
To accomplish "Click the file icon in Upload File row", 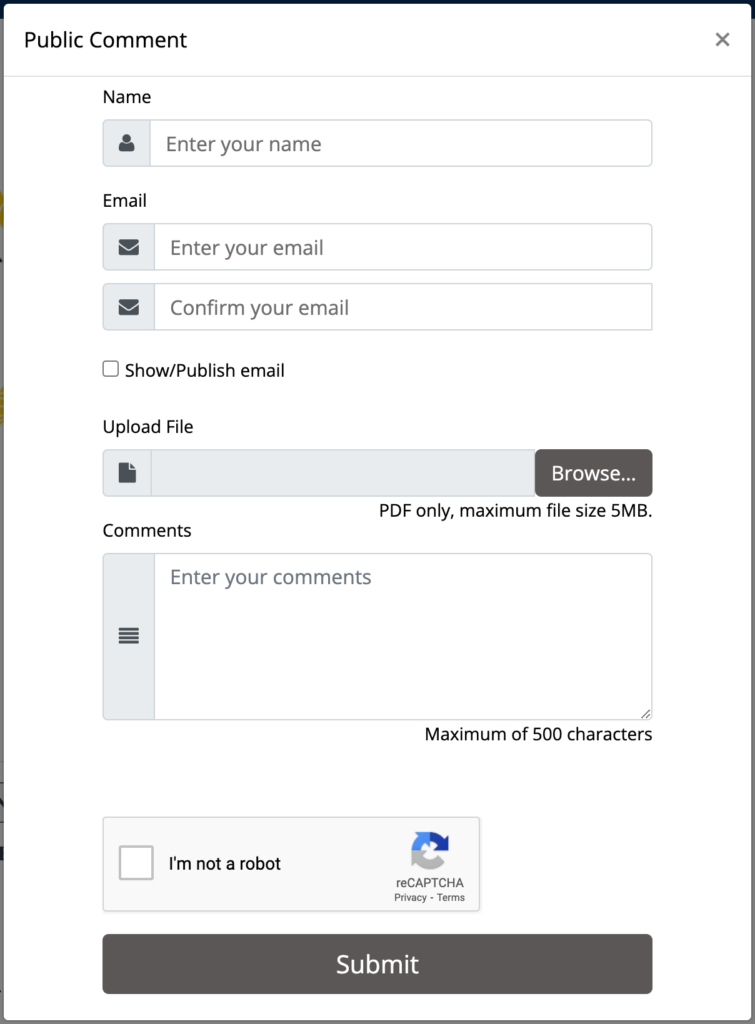I will click(x=127, y=473).
